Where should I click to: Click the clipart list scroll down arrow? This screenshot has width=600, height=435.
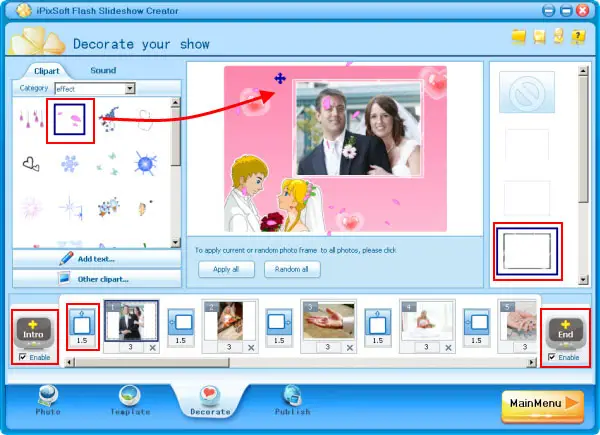176,243
